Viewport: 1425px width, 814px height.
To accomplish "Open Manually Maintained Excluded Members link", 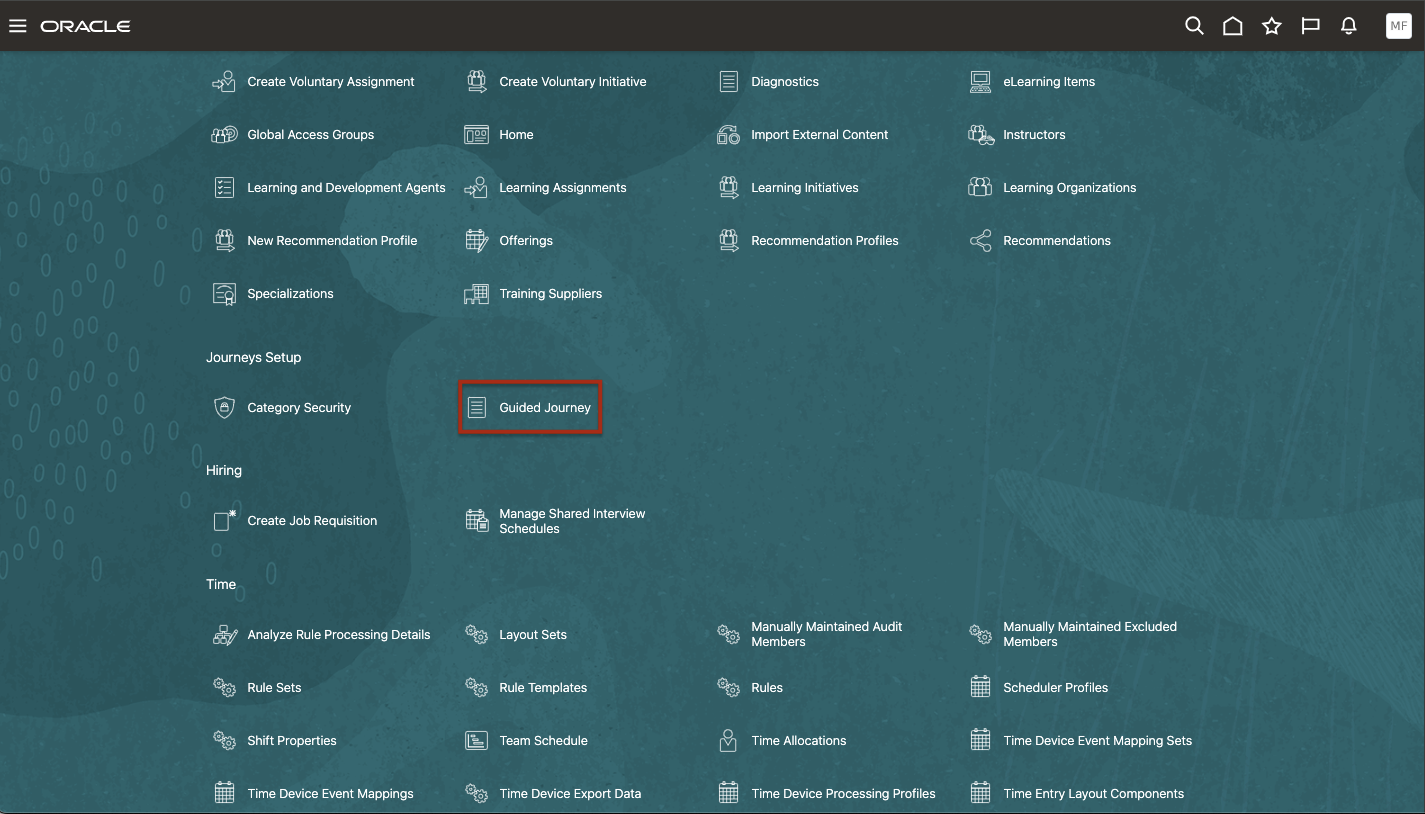I will [x=1090, y=634].
